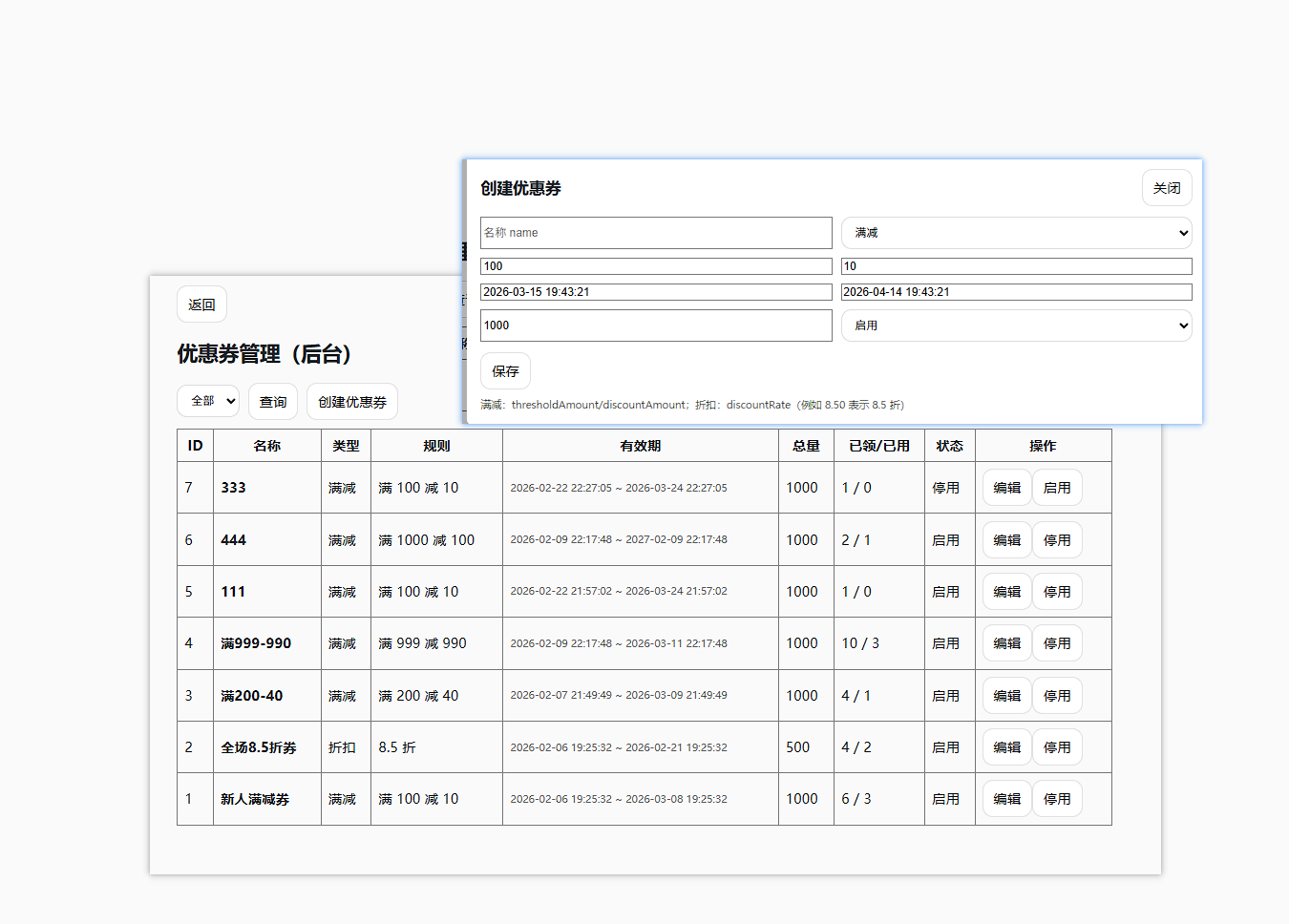
Task: Click the total quantity field showing 1000
Action: [656, 325]
